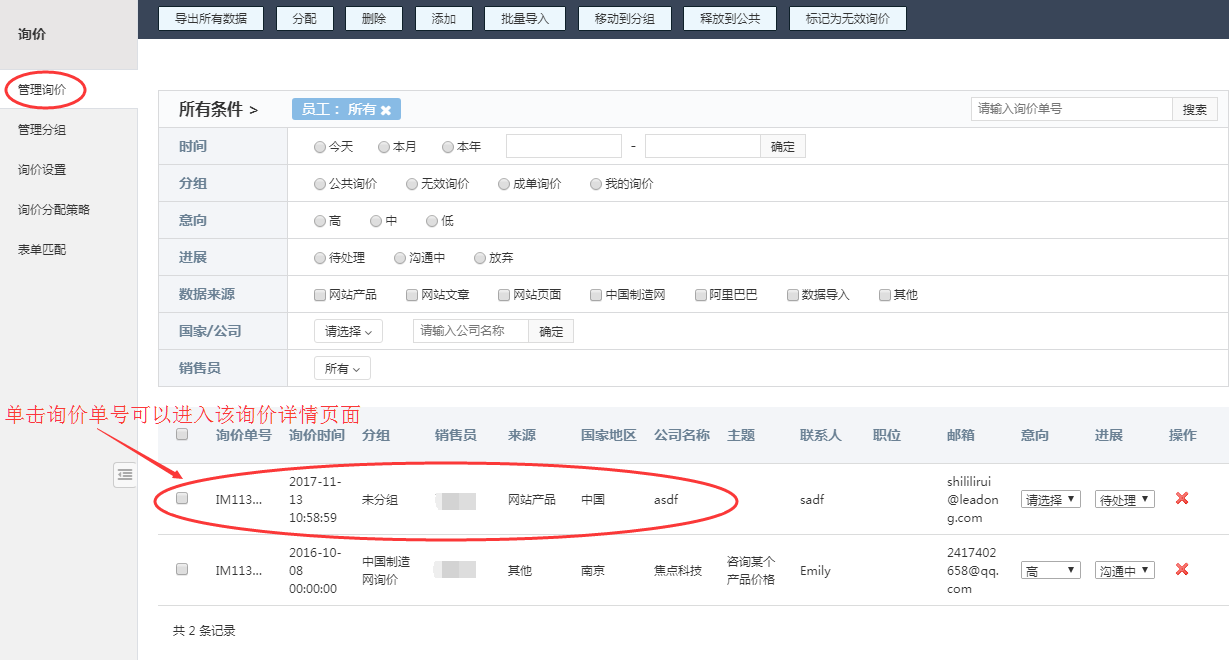Click the 搜索 search button

(x=1194, y=108)
